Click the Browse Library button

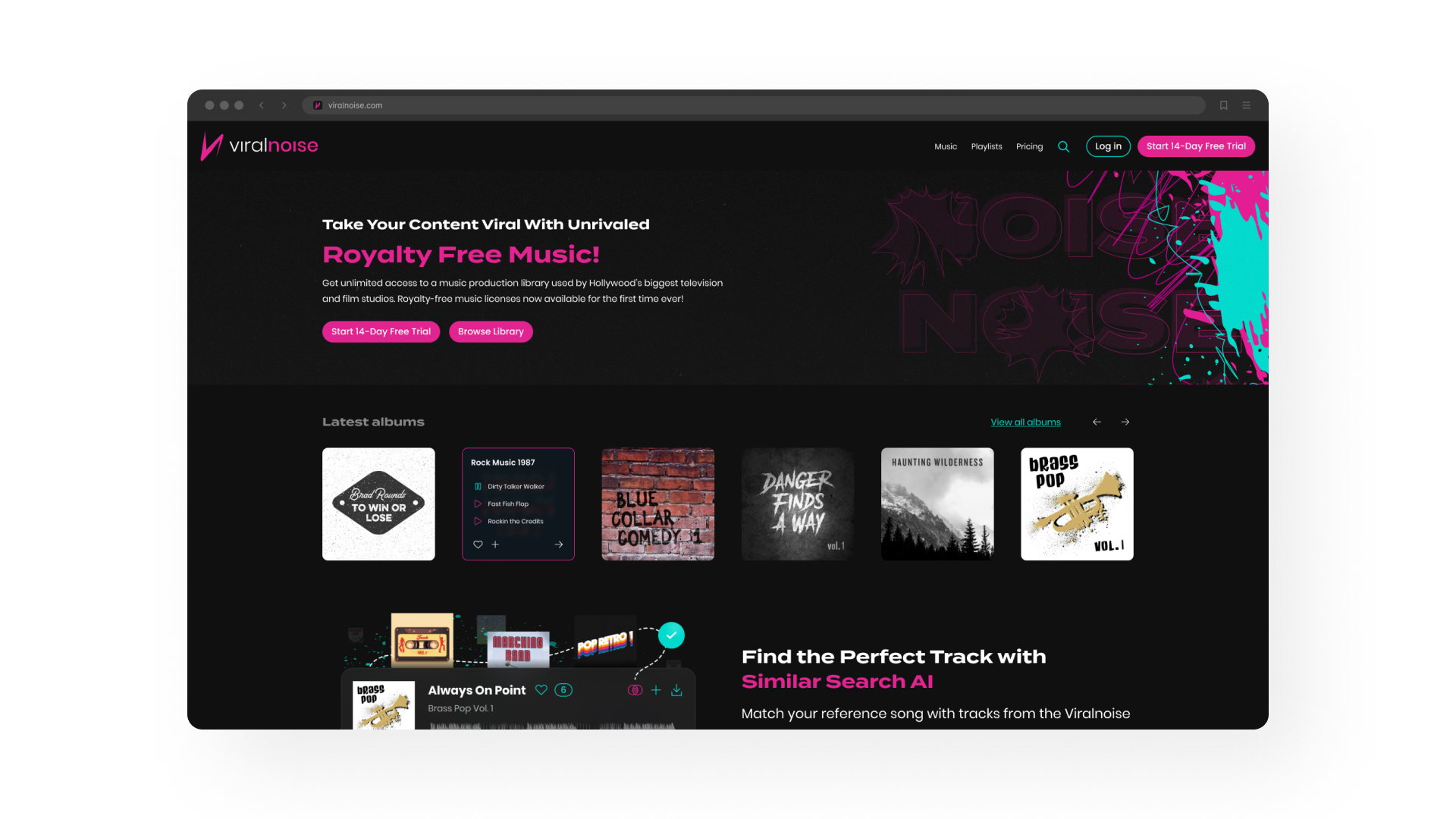pos(491,331)
